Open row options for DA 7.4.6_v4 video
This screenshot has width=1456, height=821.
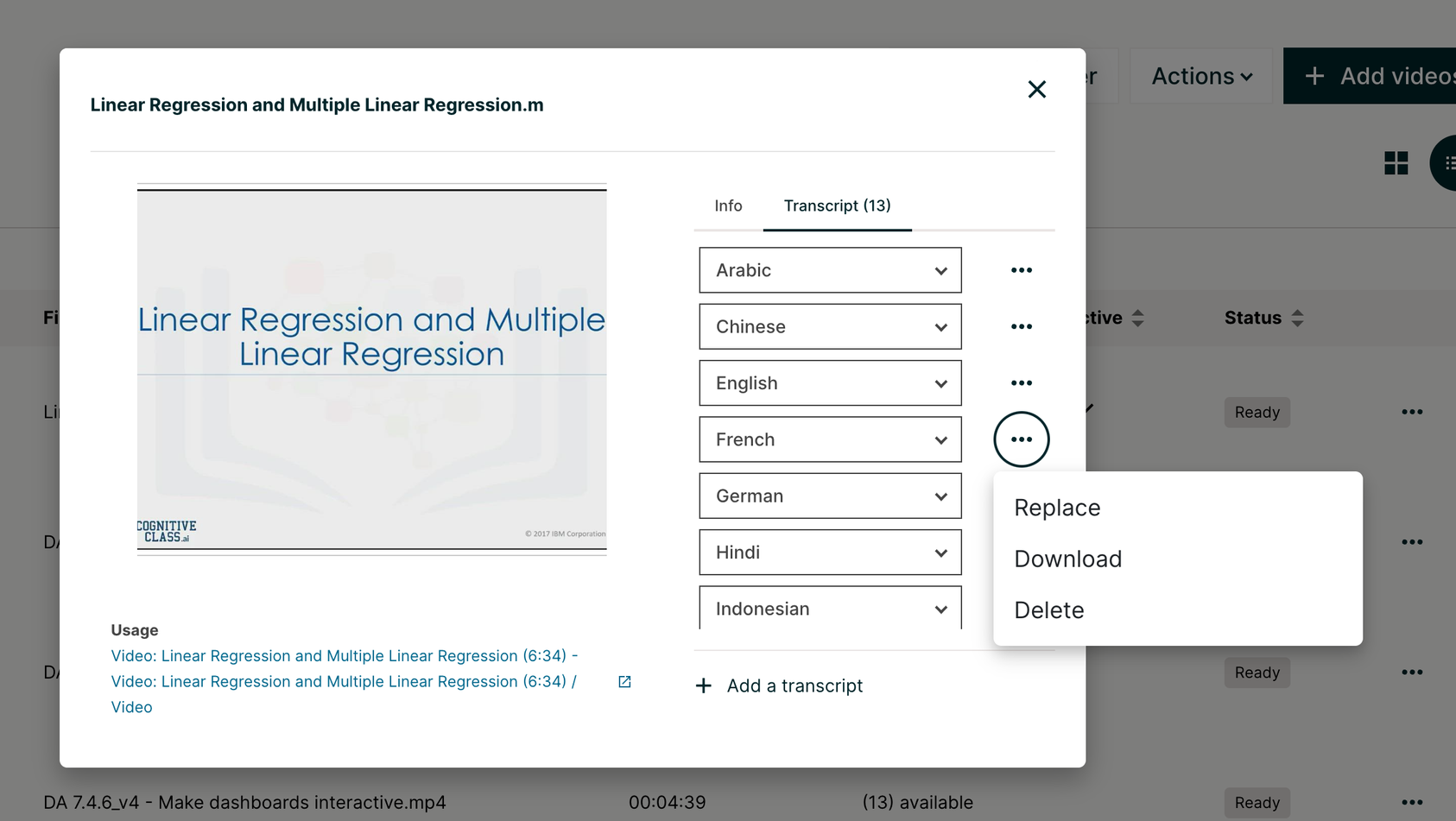1412,802
